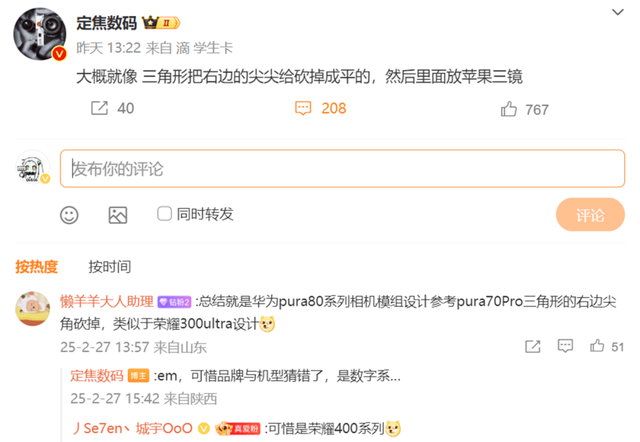Like 懒羊羊大人助理's comment with 51 likes
The width and height of the screenshot is (640, 442).
(x=597, y=346)
